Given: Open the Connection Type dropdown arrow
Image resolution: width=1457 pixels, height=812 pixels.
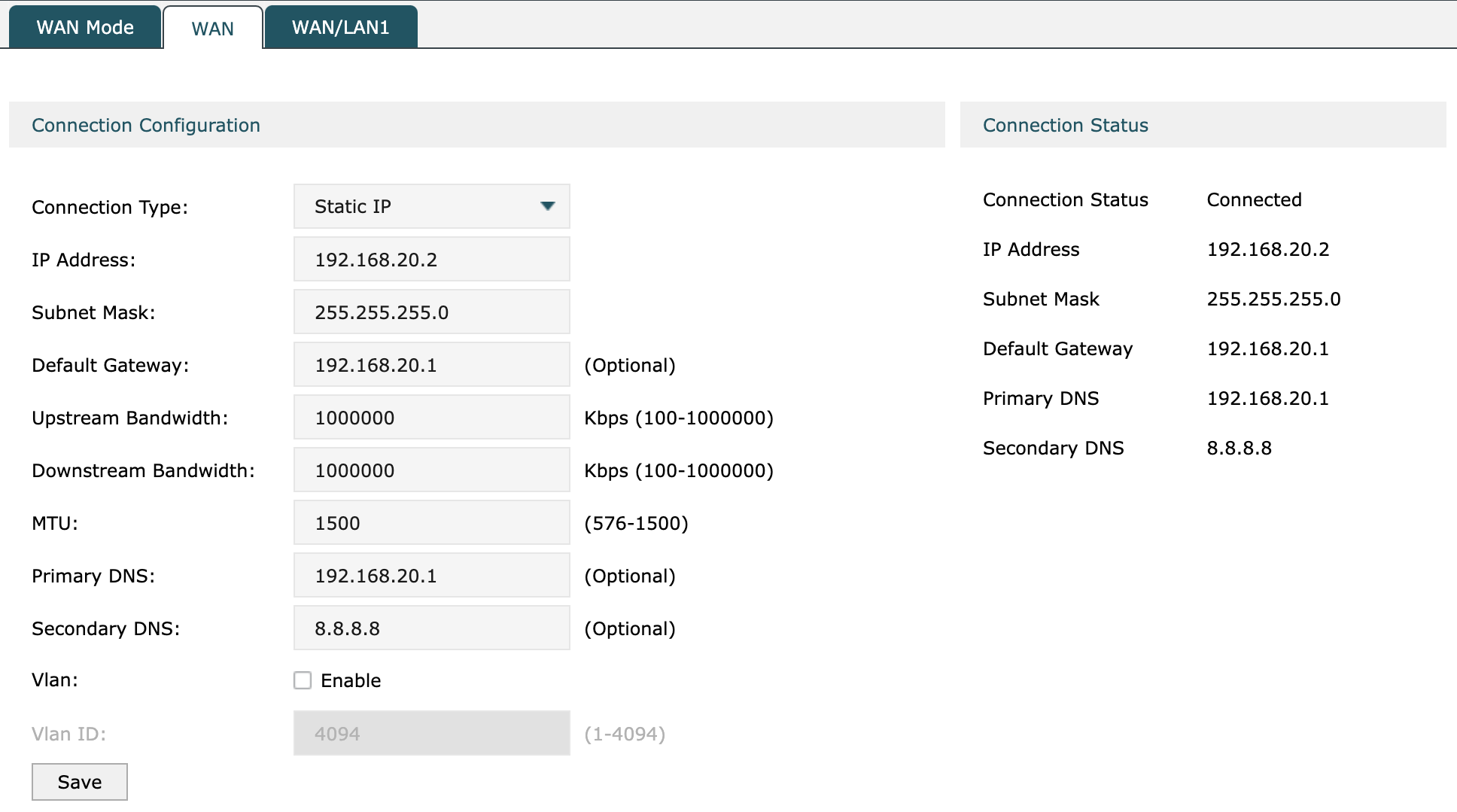Looking at the screenshot, I should click(x=547, y=206).
